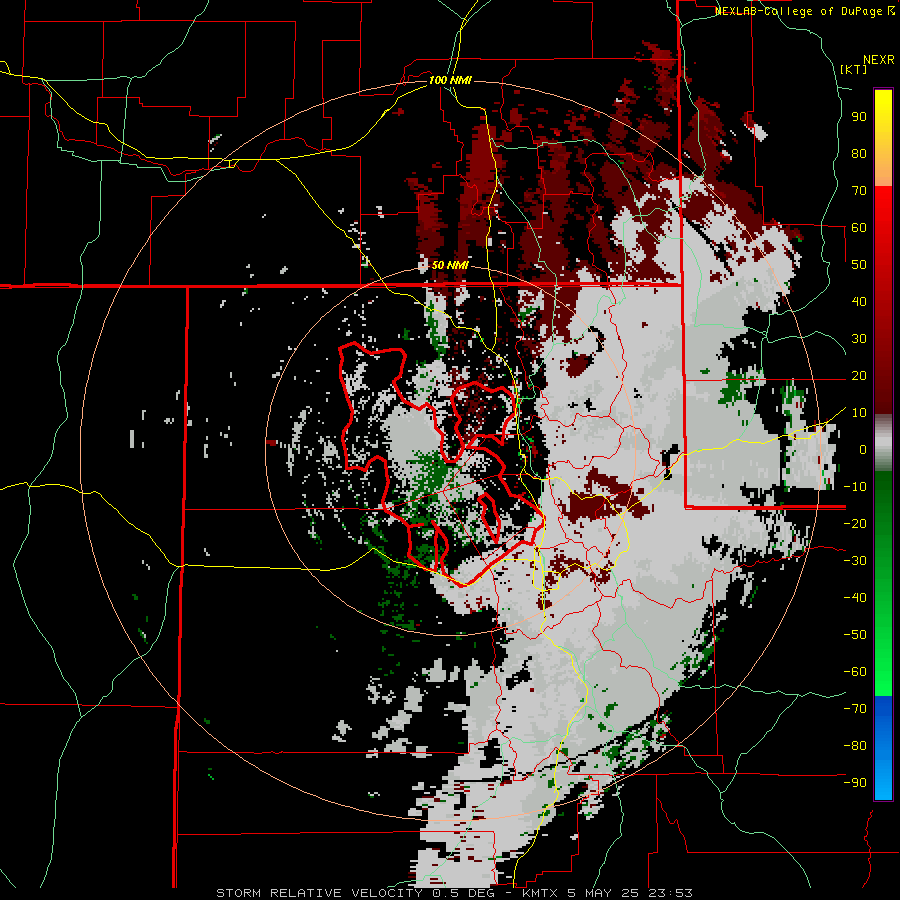Click the '-40' value on the velocity scale
The height and width of the screenshot is (900, 900).
(855, 598)
